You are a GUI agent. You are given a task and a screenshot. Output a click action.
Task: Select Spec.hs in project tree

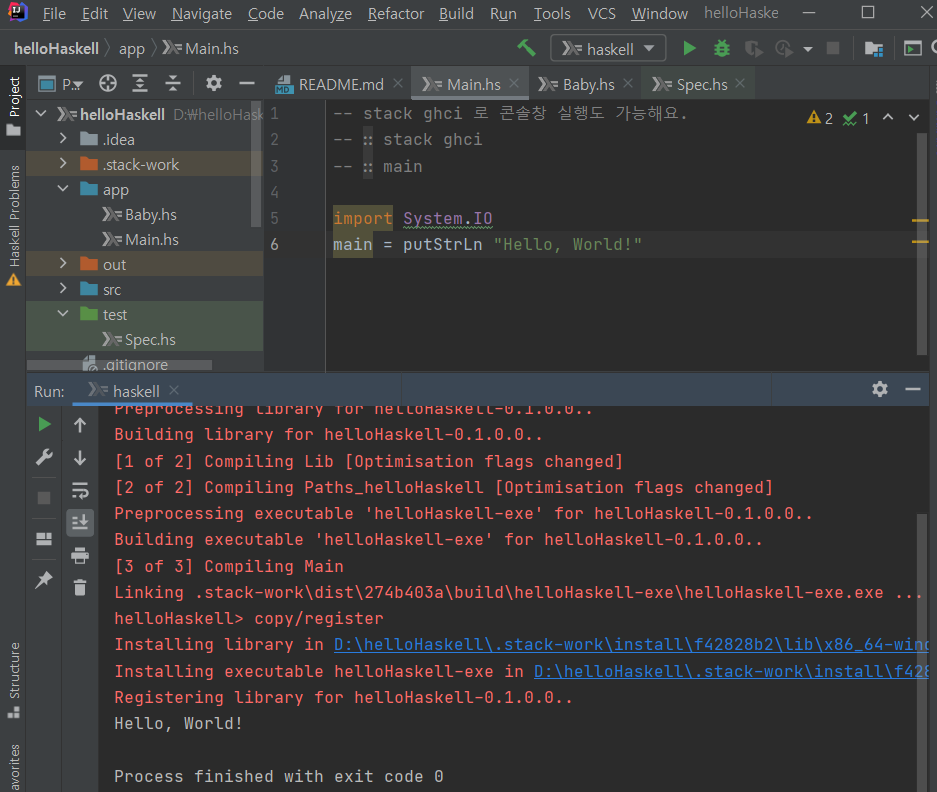tap(150, 339)
